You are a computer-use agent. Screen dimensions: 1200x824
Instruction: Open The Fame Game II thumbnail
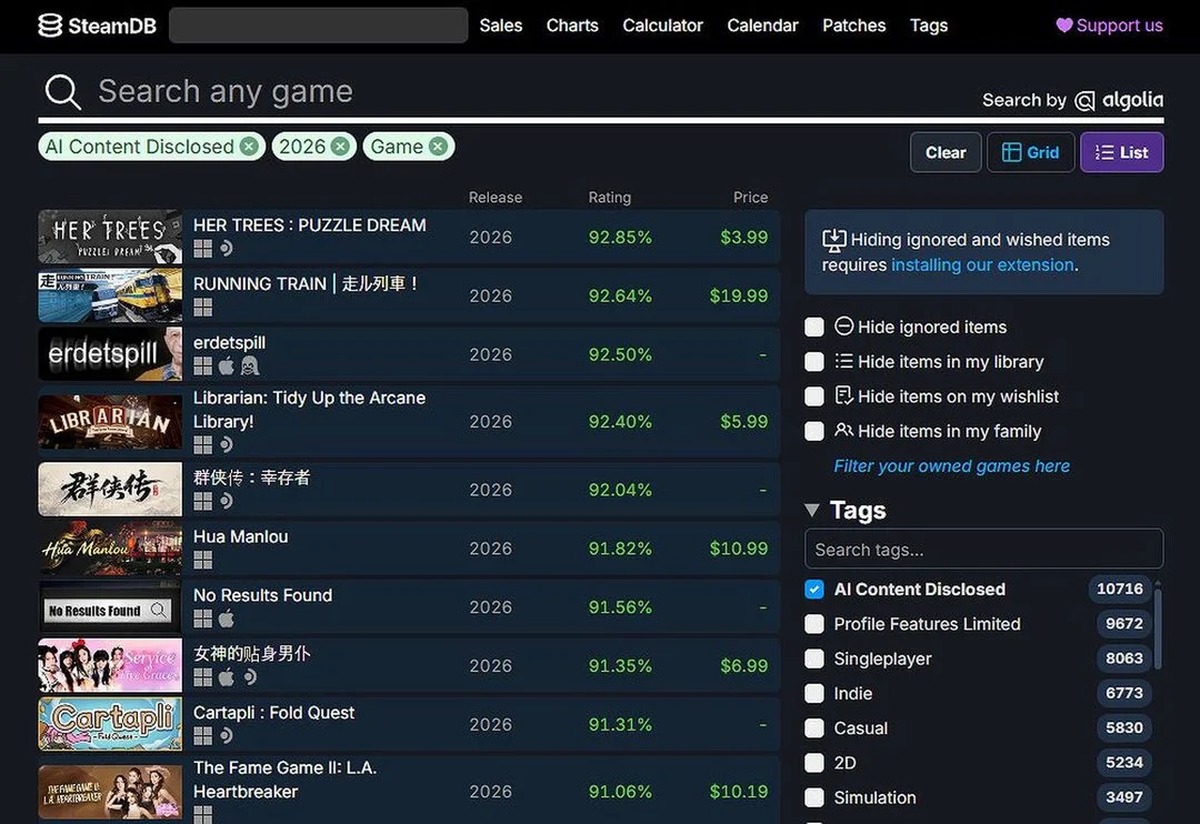110,792
